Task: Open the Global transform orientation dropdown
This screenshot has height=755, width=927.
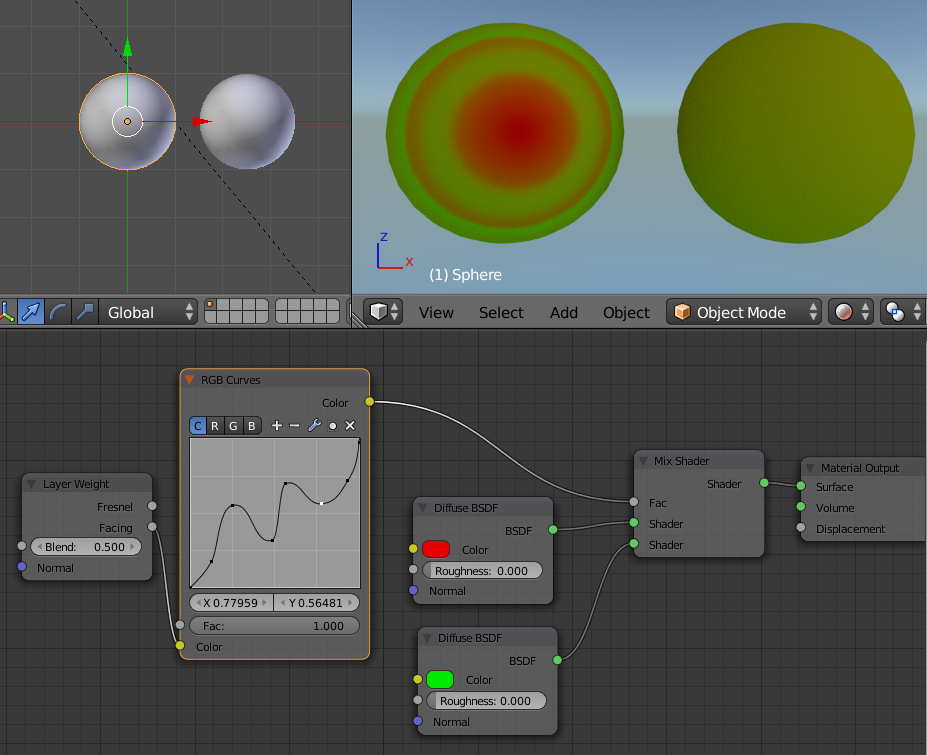Action: click(x=150, y=312)
